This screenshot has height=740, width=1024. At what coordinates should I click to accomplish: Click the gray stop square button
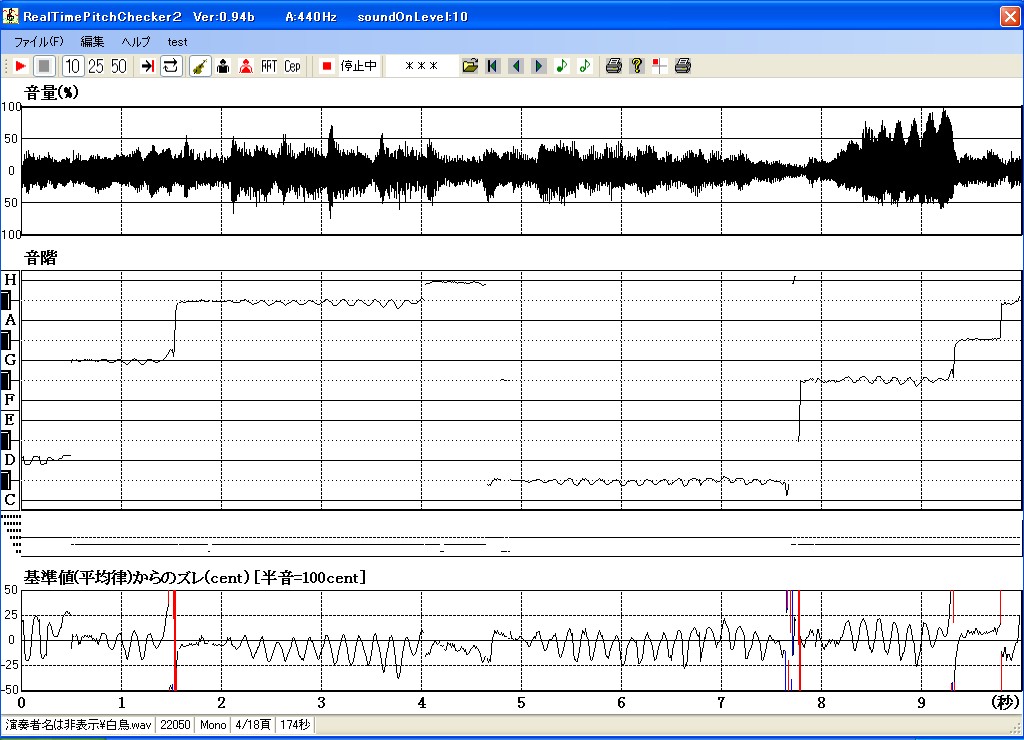44,66
